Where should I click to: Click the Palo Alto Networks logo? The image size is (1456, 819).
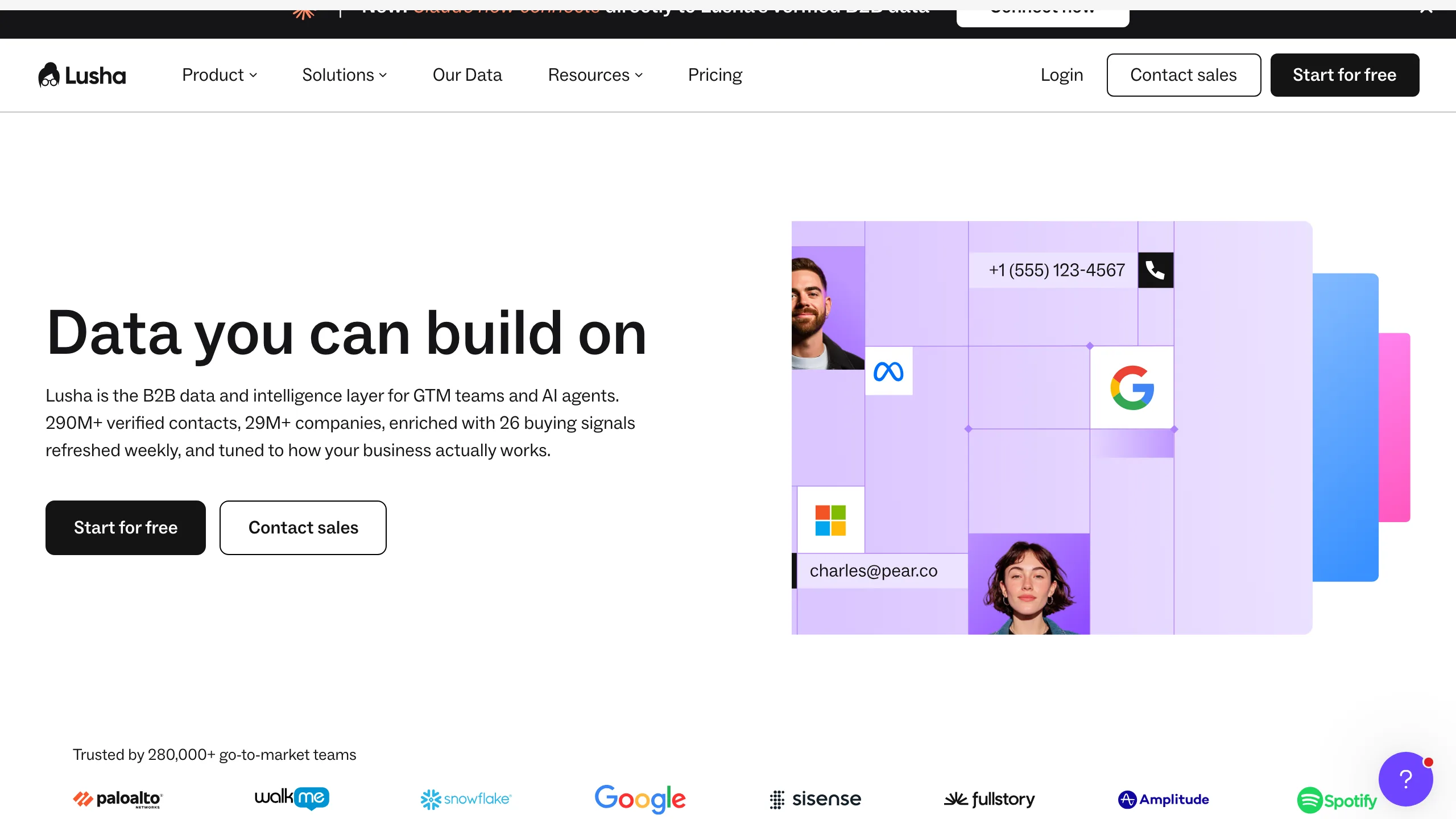click(x=118, y=799)
